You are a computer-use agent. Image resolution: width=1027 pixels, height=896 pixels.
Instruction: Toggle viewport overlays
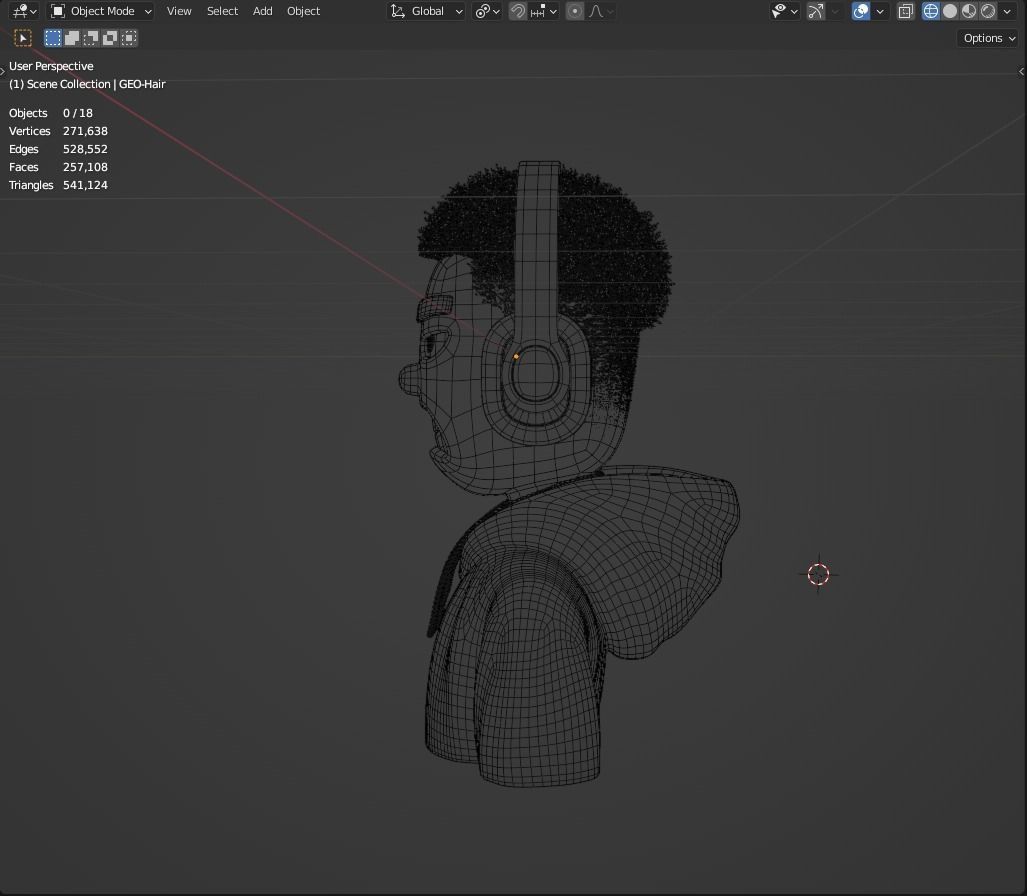(x=861, y=11)
